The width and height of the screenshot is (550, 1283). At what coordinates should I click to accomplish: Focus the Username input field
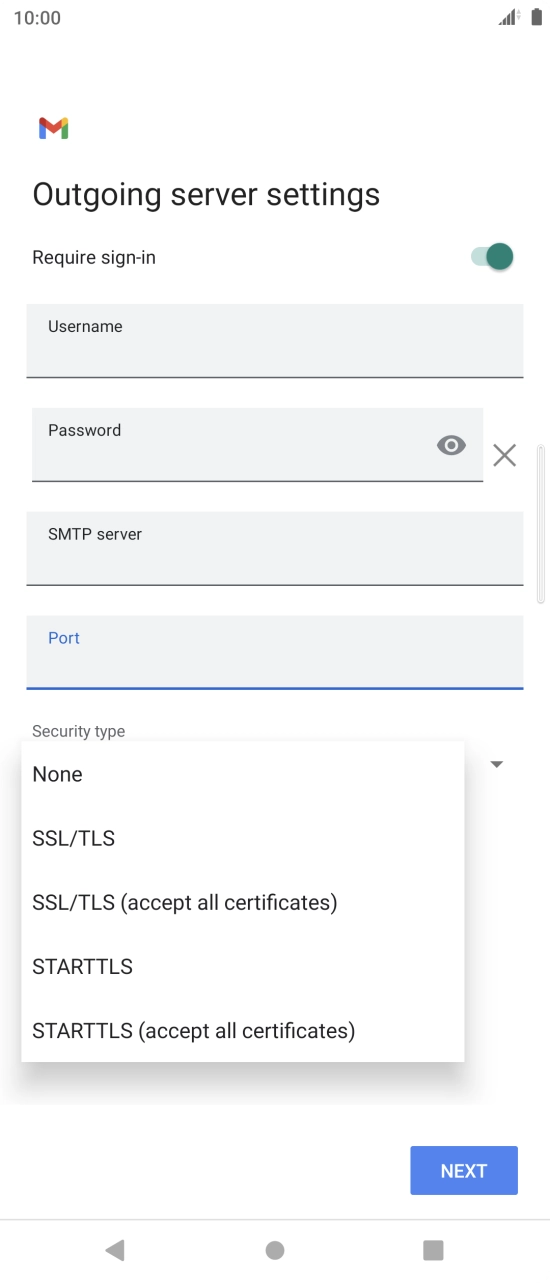[x=275, y=341]
